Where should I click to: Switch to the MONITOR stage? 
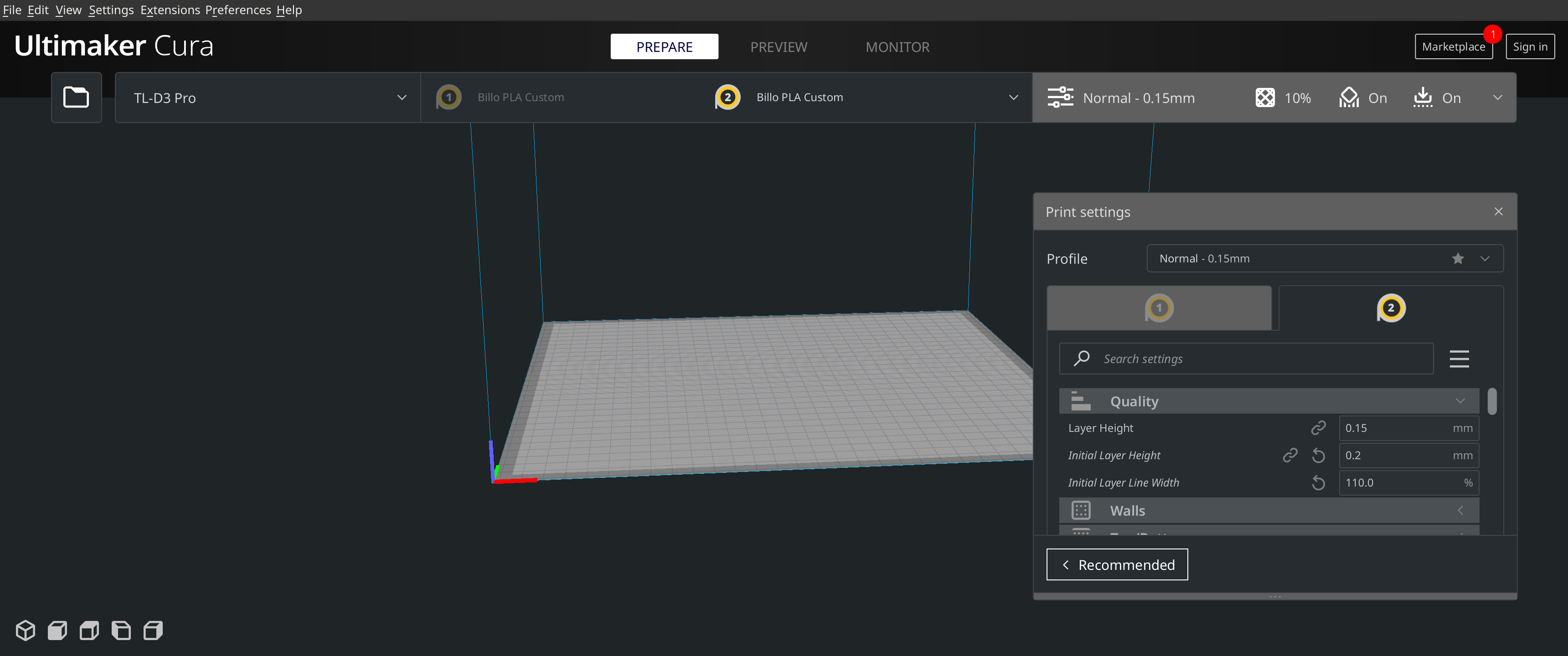coord(897,47)
